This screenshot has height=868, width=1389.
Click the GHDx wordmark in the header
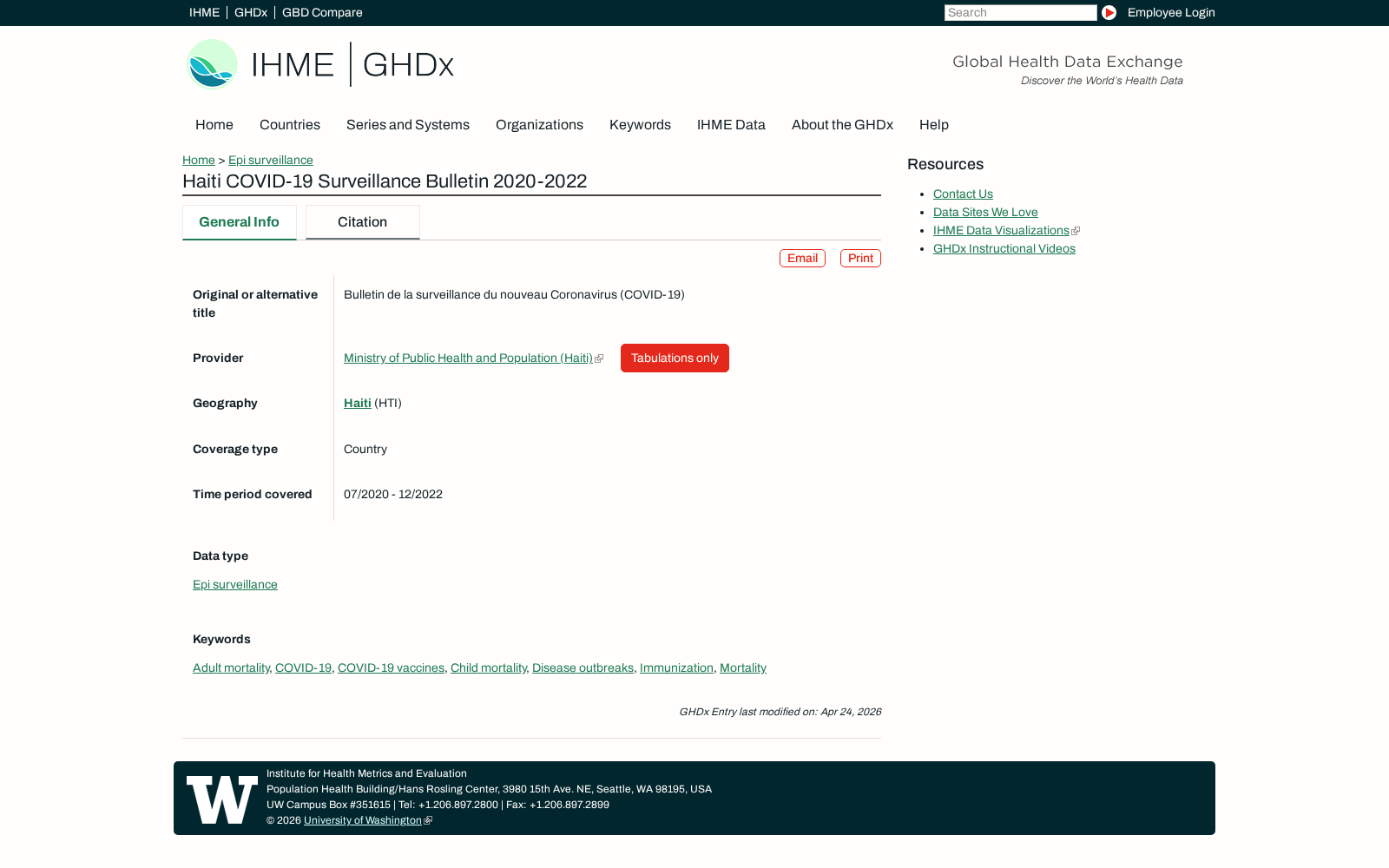coord(408,65)
